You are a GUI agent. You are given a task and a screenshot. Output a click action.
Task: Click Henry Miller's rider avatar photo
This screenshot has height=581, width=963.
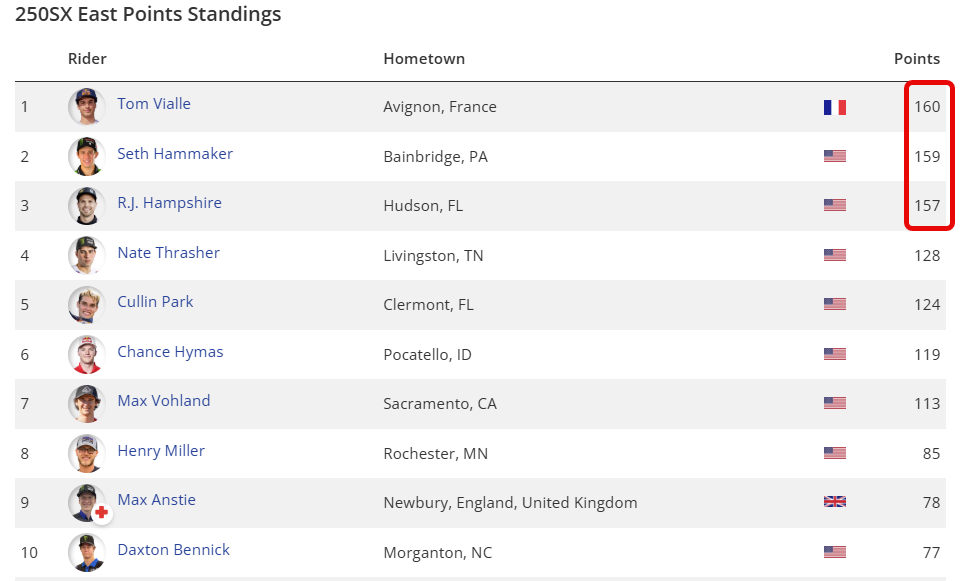(87, 453)
